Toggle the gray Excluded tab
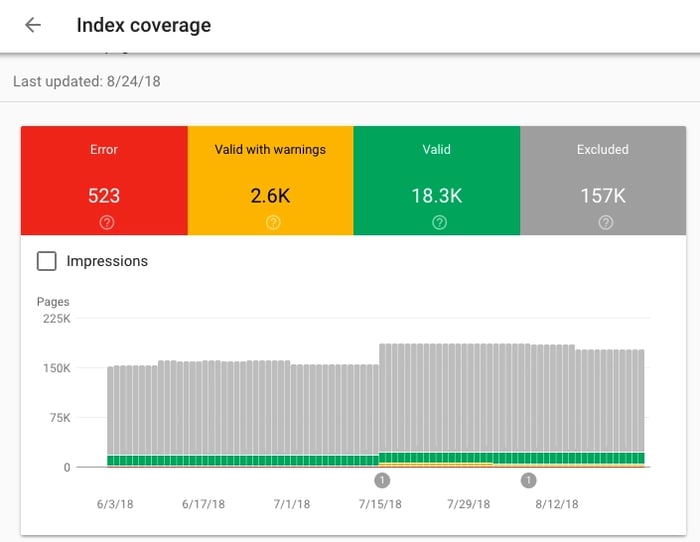The width and height of the screenshot is (700, 542). tap(603, 180)
